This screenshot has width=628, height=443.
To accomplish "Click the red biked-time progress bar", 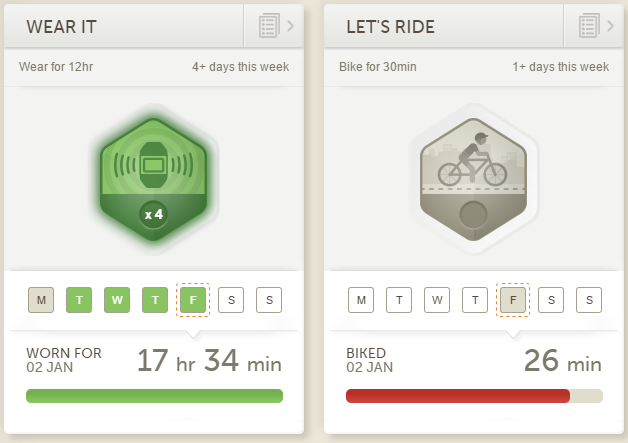I will [458, 396].
